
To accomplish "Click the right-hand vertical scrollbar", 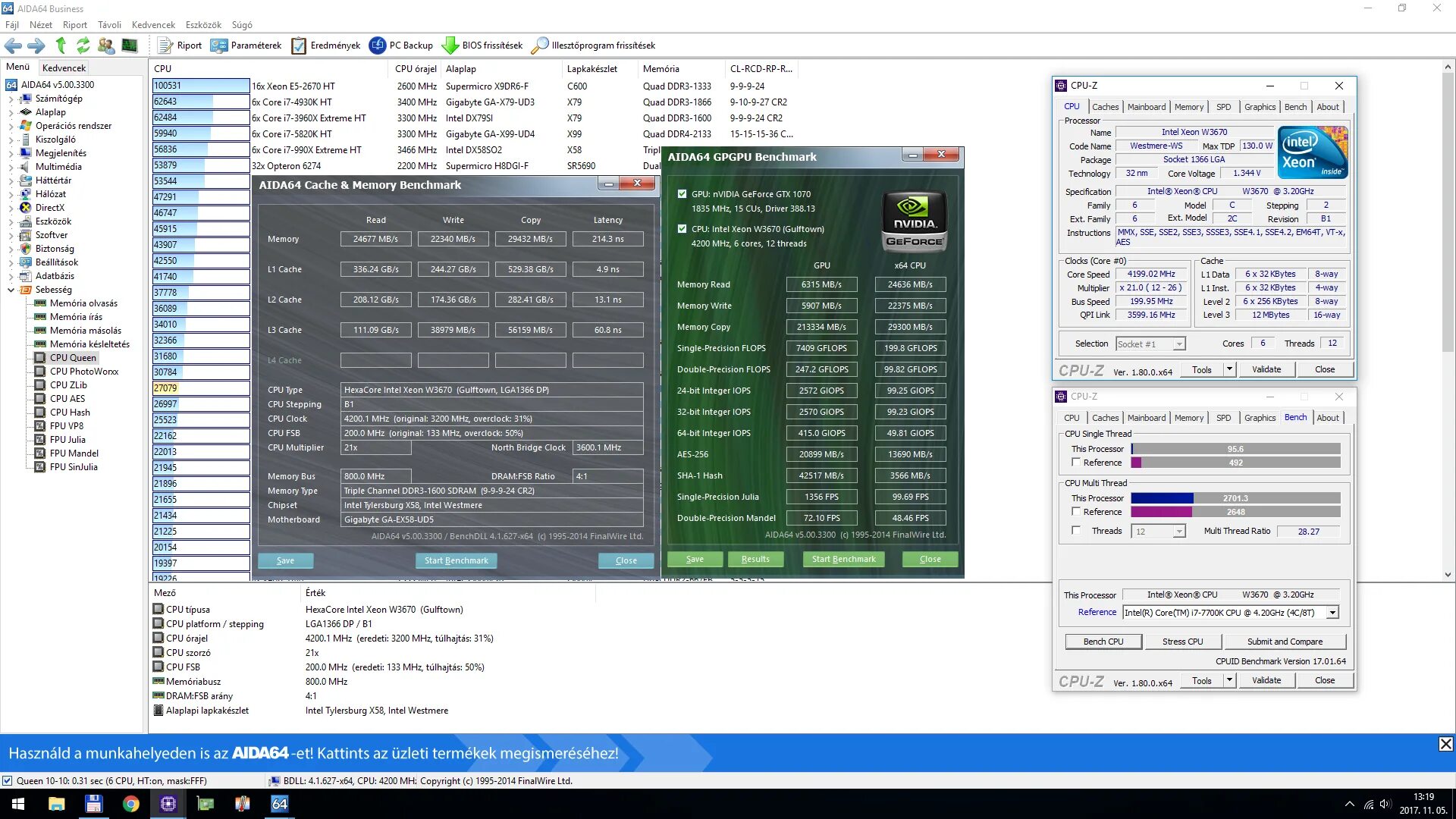I will (1448, 321).
